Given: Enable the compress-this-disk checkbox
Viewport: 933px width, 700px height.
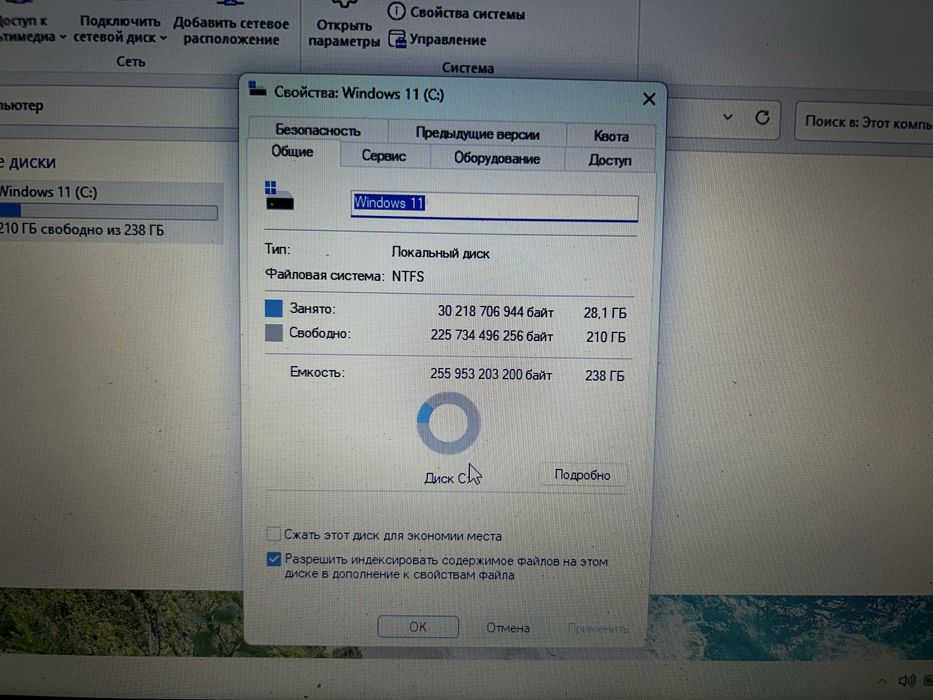Looking at the screenshot, I should [274, 534].
